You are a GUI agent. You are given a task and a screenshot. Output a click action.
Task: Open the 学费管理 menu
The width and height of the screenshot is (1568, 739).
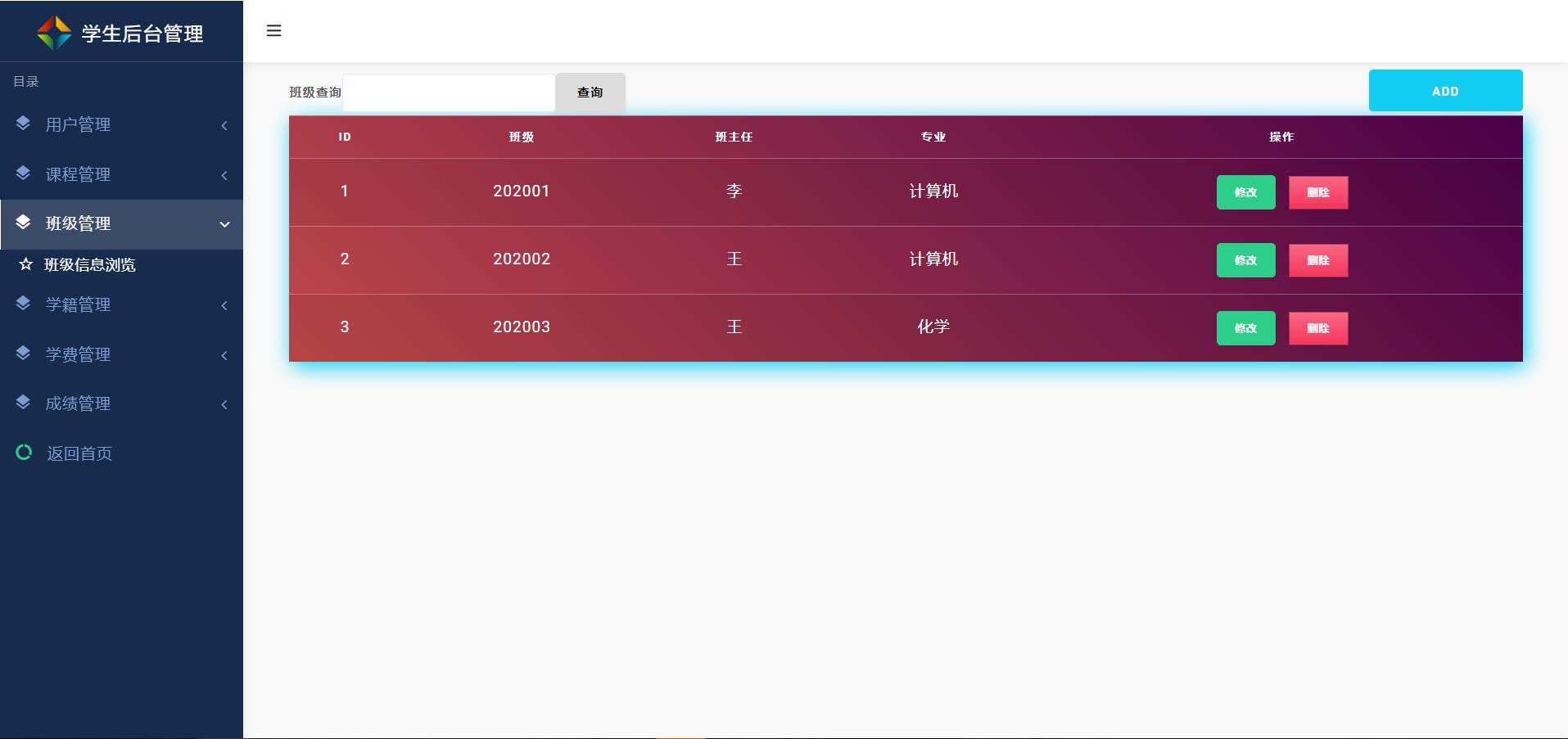click(121, 354)
